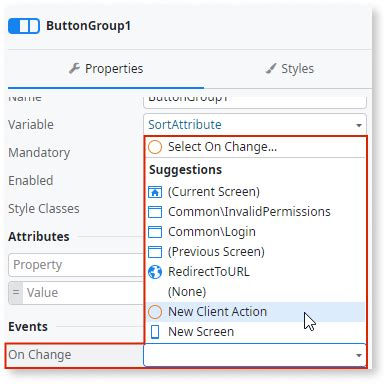The image size is (387, 384).
Task: Click the Attributes section header
Action: (x=39, y=237)
